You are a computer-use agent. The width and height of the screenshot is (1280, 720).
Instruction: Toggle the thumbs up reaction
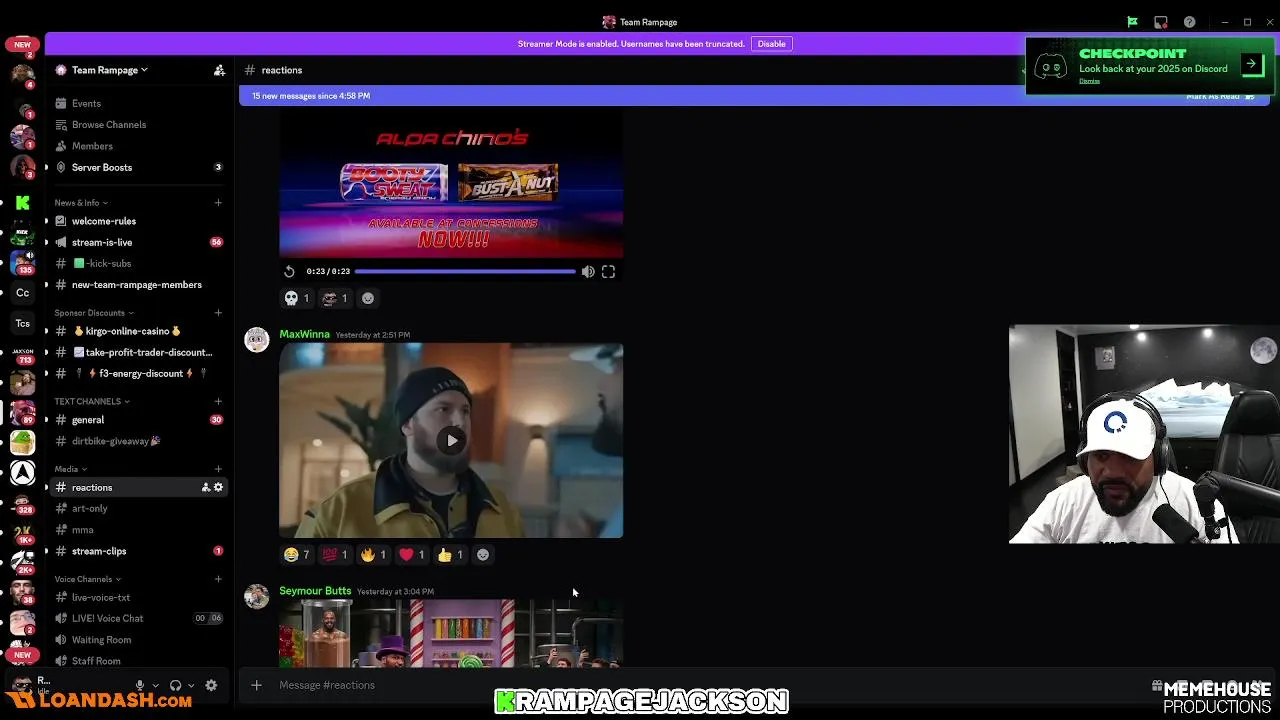pos(450,554)
